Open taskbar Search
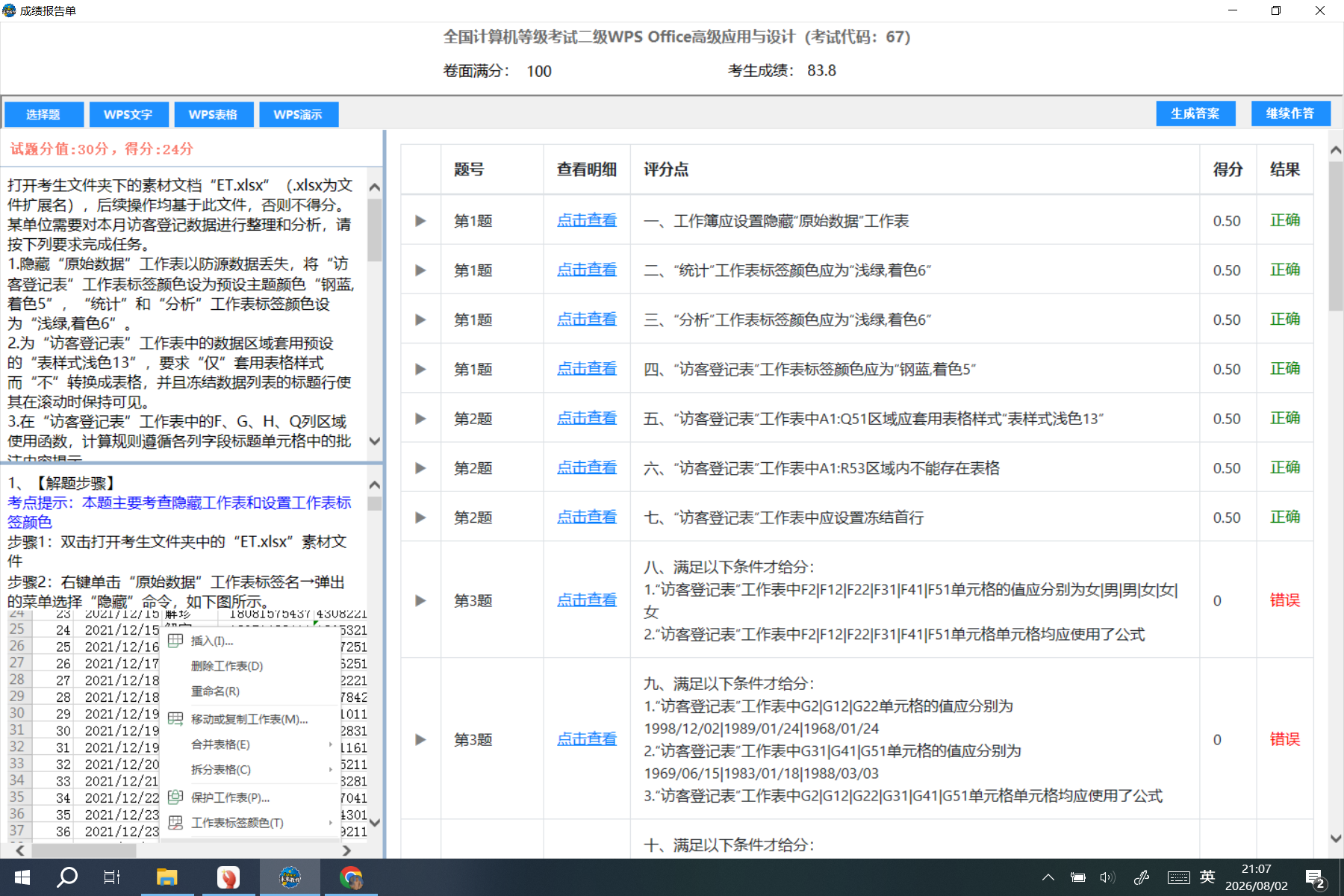The height and width of the screenshot is (896, 1344). (x=67, y=877)
